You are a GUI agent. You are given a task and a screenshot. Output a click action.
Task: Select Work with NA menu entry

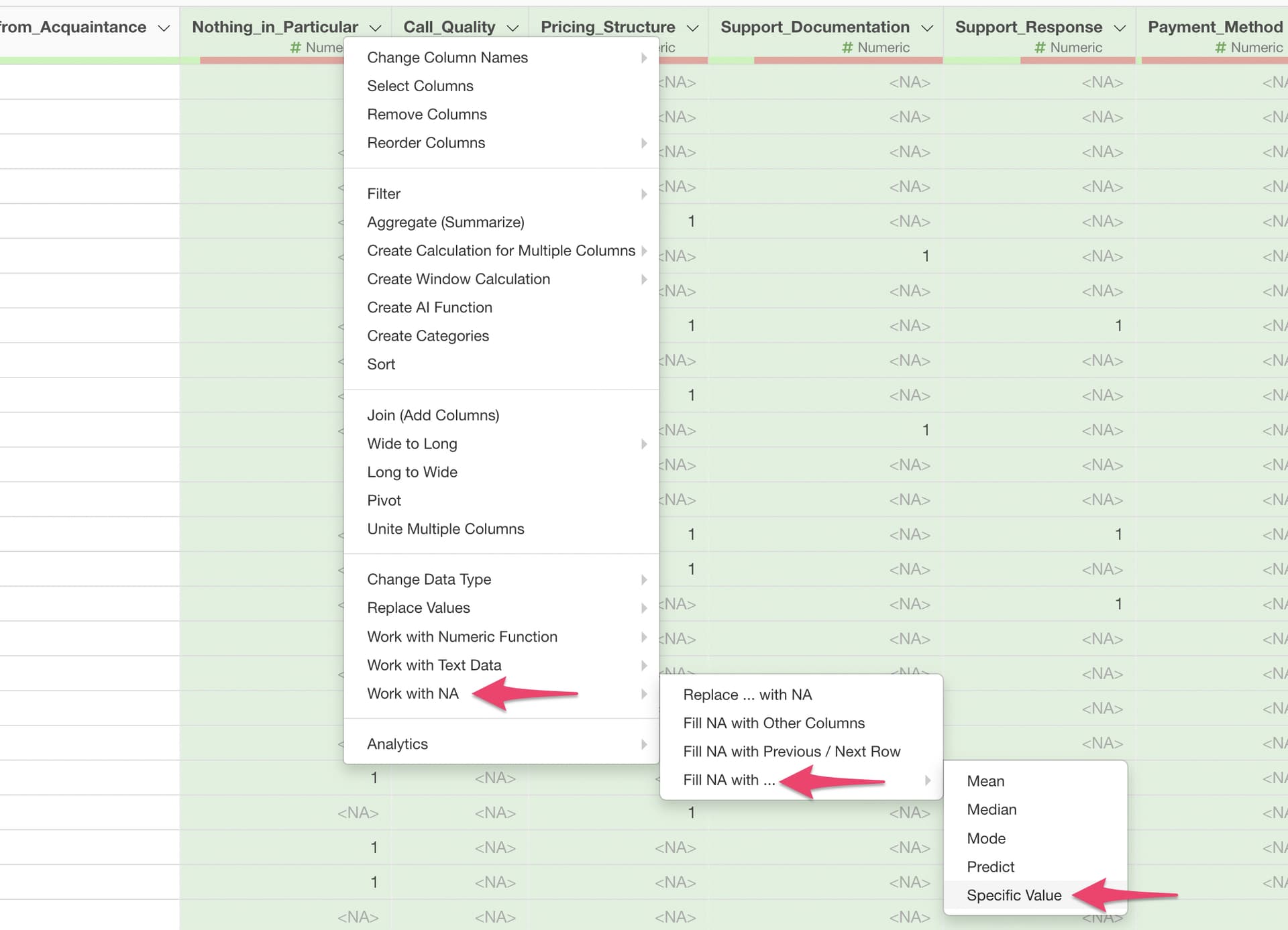(x=413, y=693)
